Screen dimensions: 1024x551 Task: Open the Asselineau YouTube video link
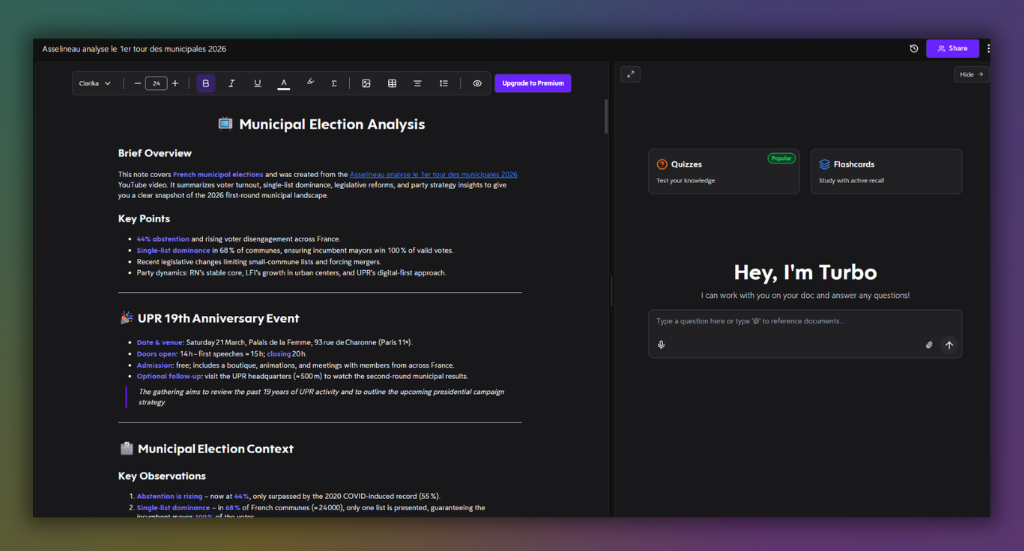(x=433, y=174)
